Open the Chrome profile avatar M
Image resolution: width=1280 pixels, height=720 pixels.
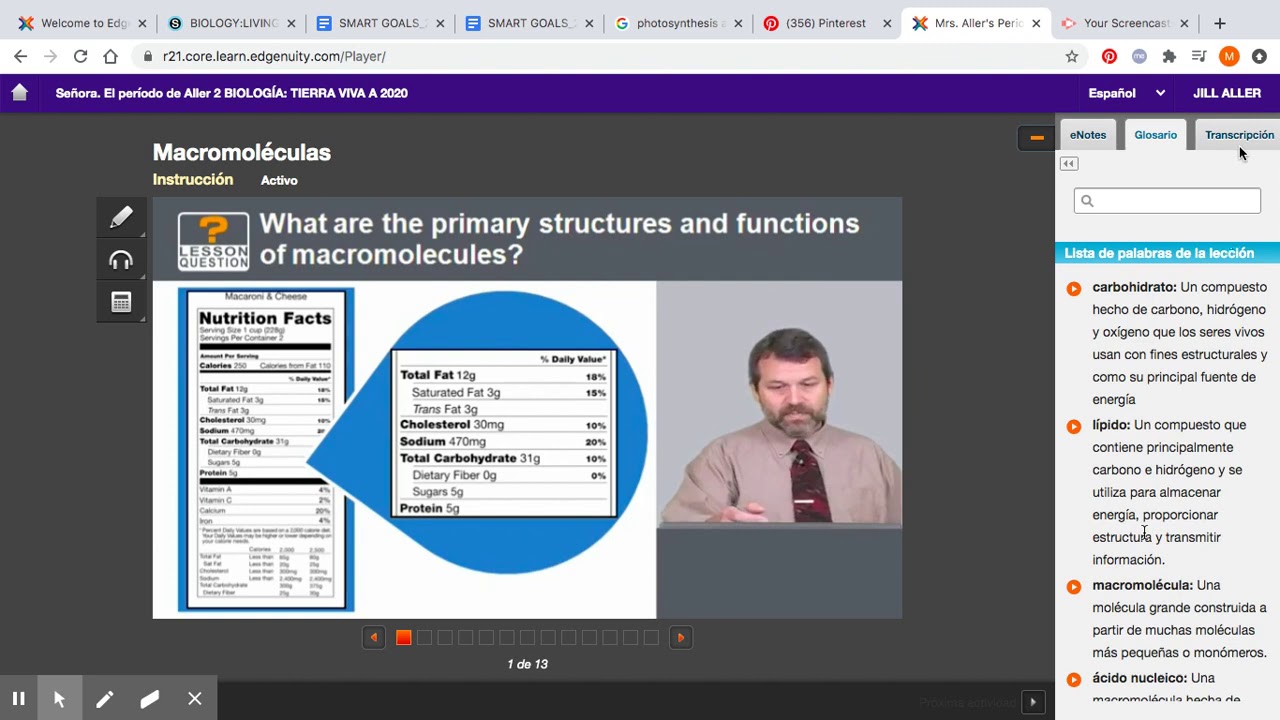point(1229,56)
